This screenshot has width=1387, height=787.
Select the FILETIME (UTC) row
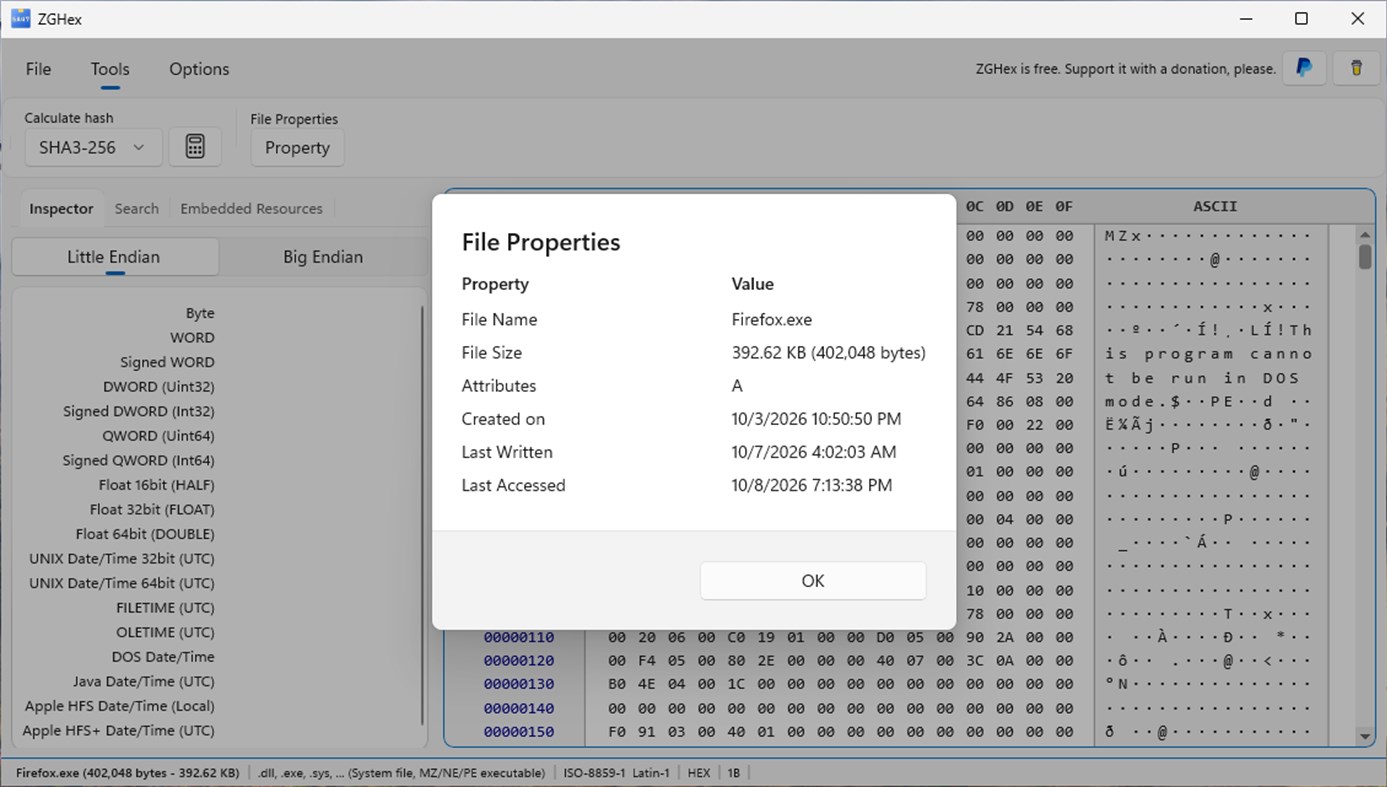[165, 608]
